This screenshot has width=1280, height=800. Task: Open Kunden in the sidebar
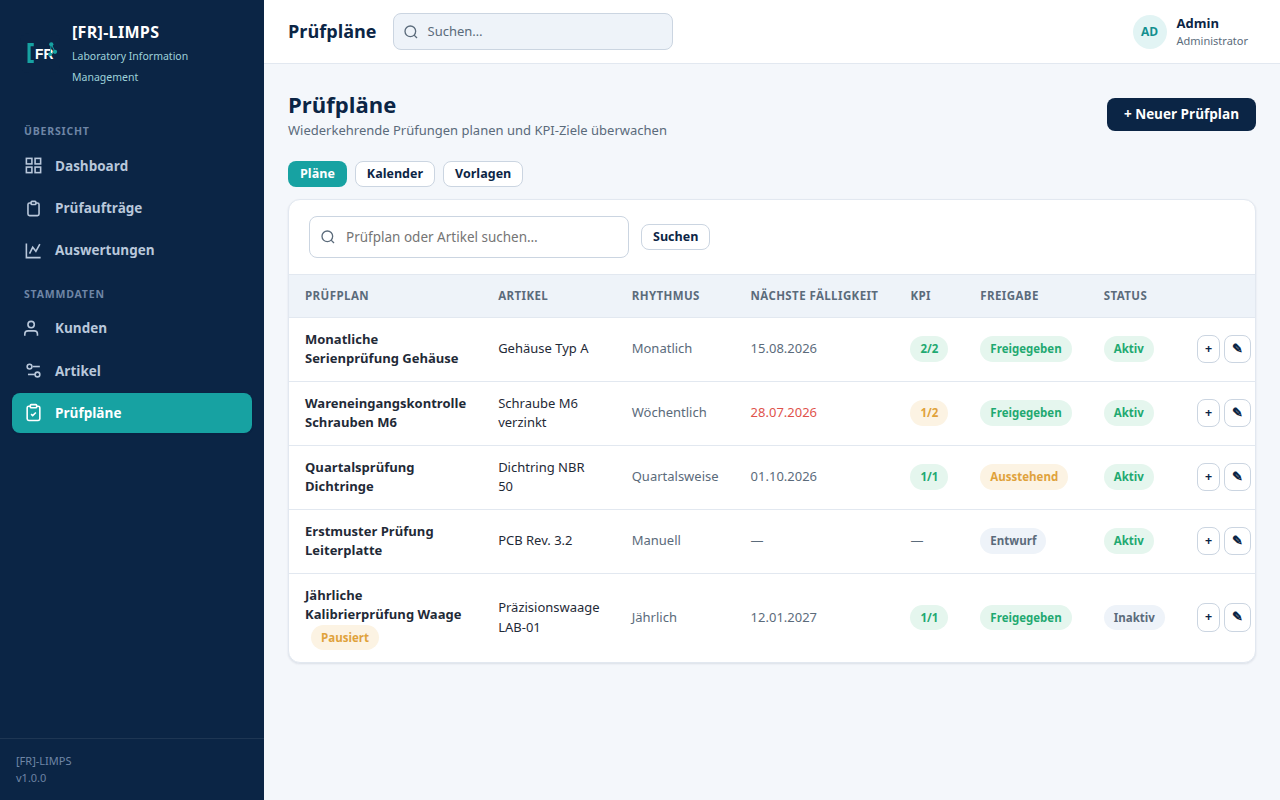[x=132, y=328]
